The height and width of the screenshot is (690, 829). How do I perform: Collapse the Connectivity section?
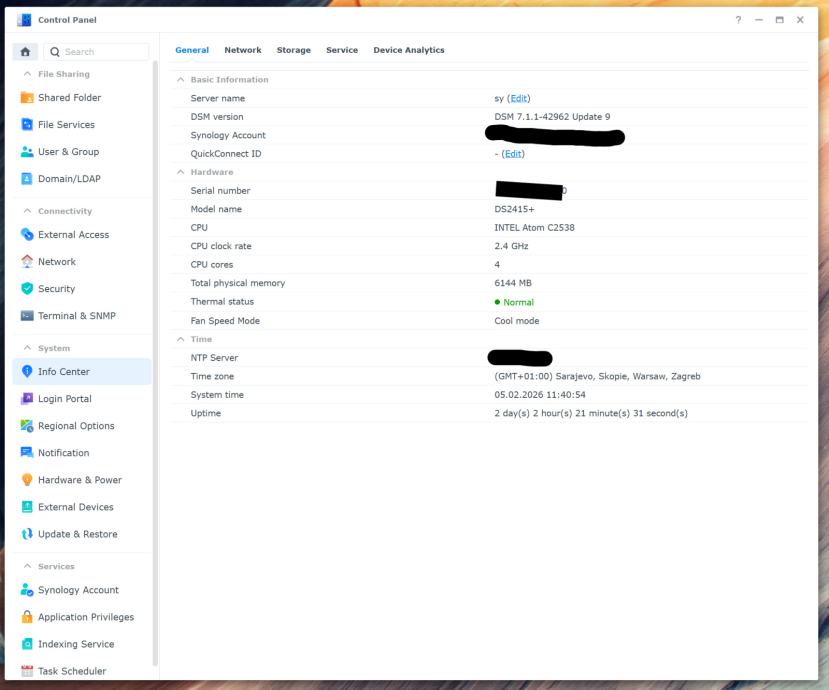[27, 211]
